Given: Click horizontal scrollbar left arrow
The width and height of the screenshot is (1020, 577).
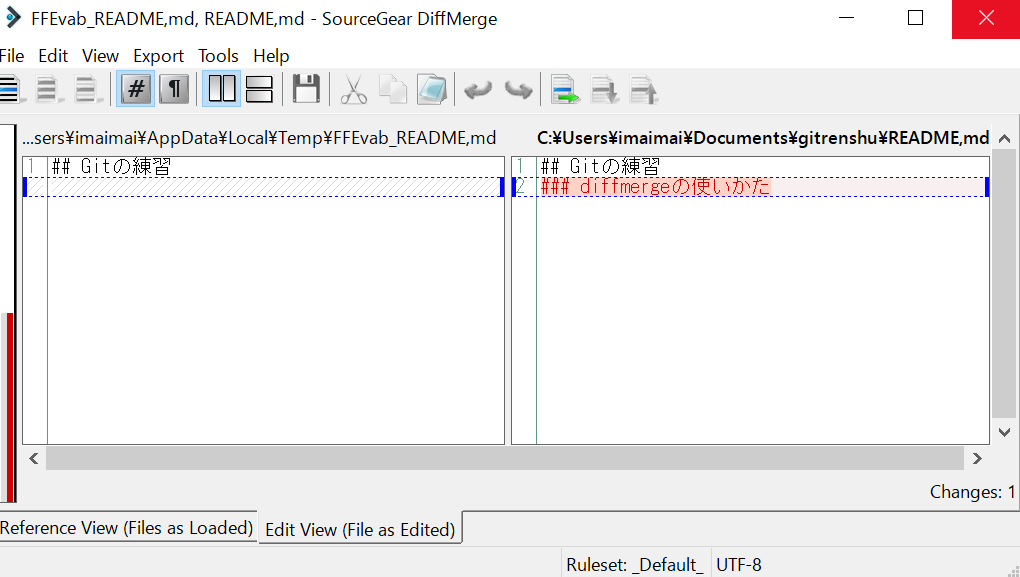Looking at the screenshot, I should [34, 459].
